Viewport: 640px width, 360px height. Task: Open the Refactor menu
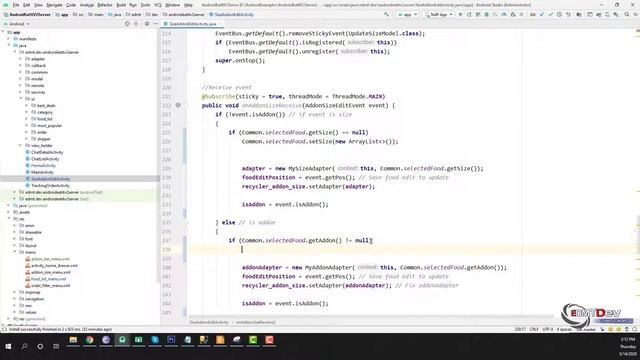coord(105,5)
